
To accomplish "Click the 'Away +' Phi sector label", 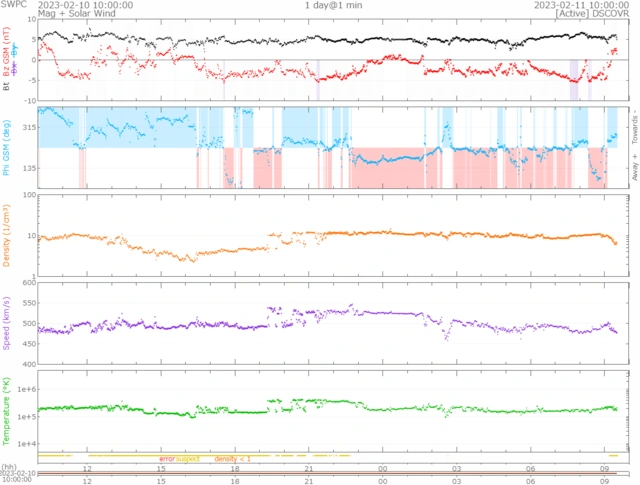I will pyautogui.click(x=631, y=170).
